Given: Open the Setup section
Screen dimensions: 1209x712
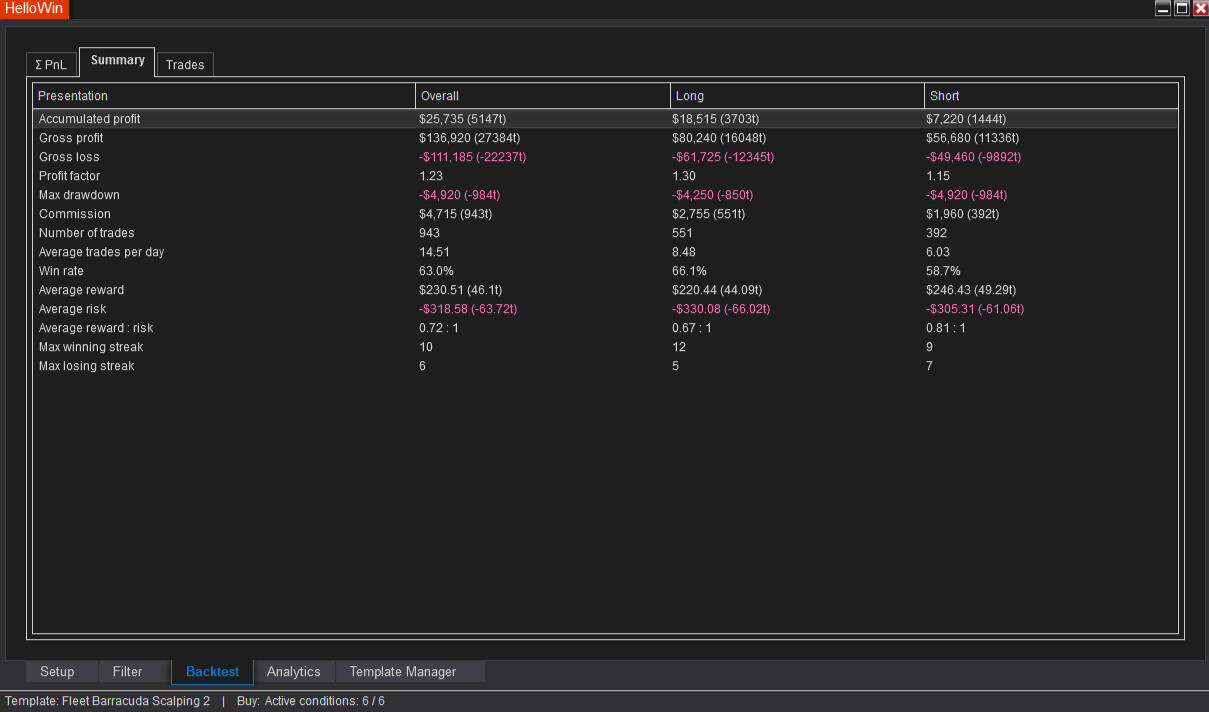Looking at the screenshot, I should click(x=57, y=672).
